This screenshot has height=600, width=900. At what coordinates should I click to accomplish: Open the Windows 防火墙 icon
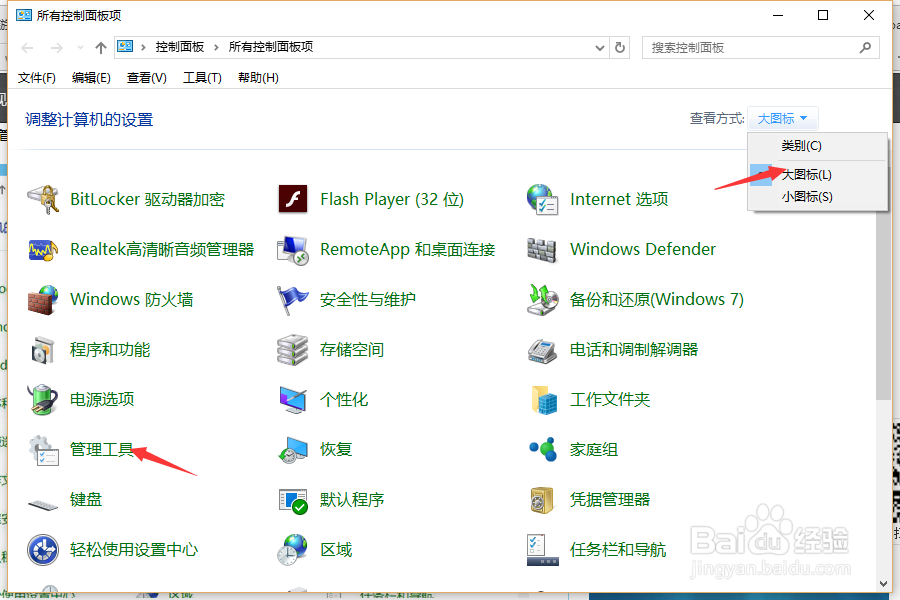pos(43,300)
